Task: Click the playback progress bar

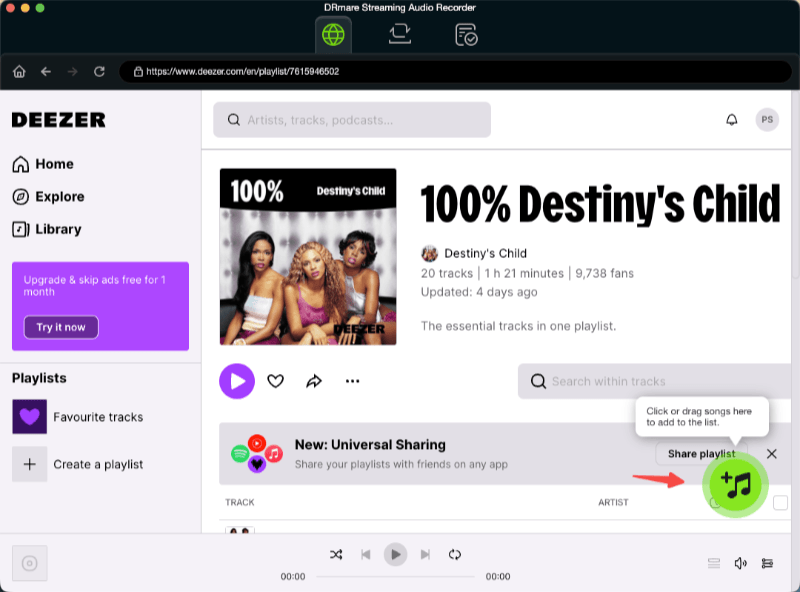Action: point(395,577)
